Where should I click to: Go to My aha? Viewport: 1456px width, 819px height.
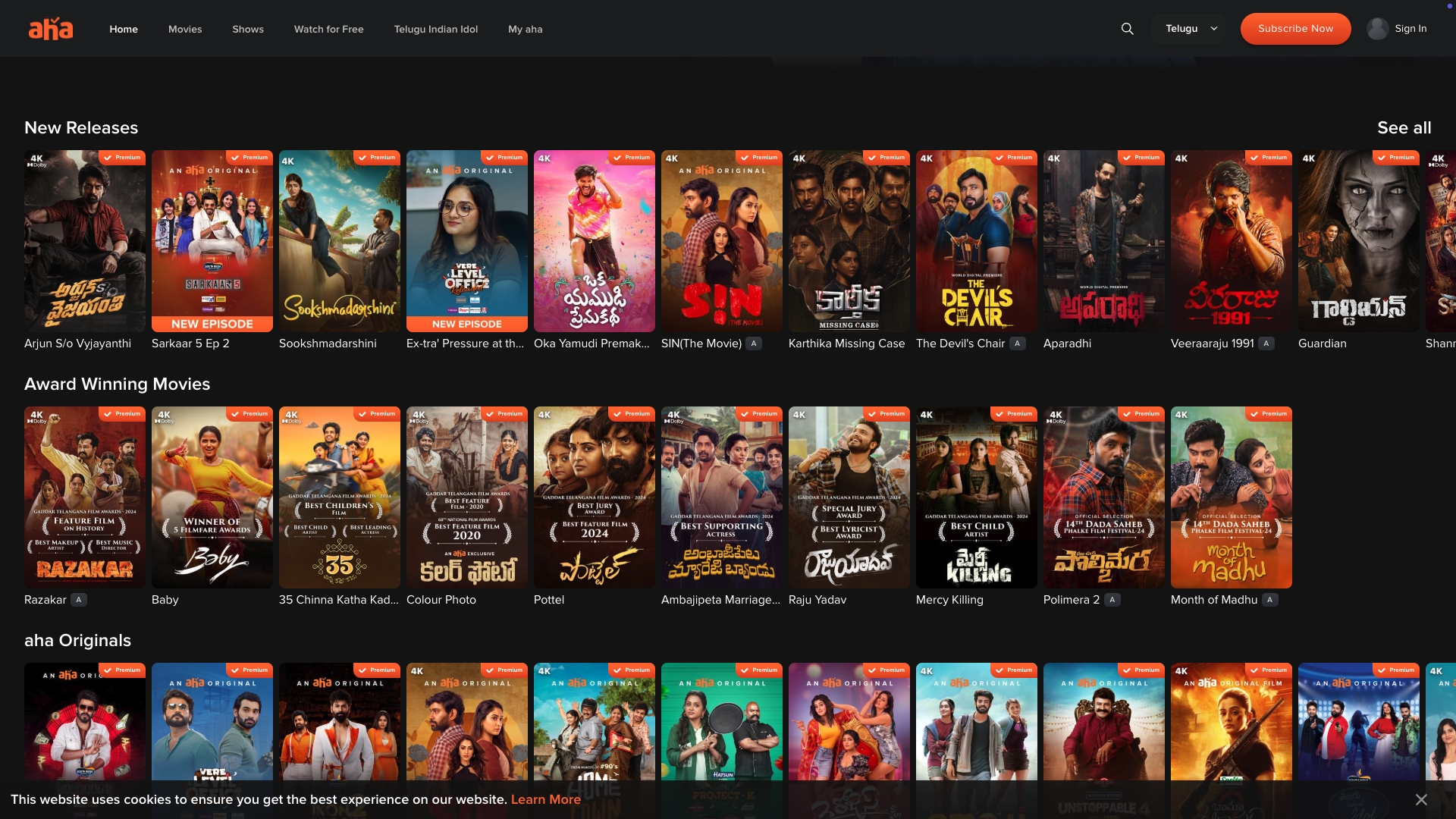point(525,29)
